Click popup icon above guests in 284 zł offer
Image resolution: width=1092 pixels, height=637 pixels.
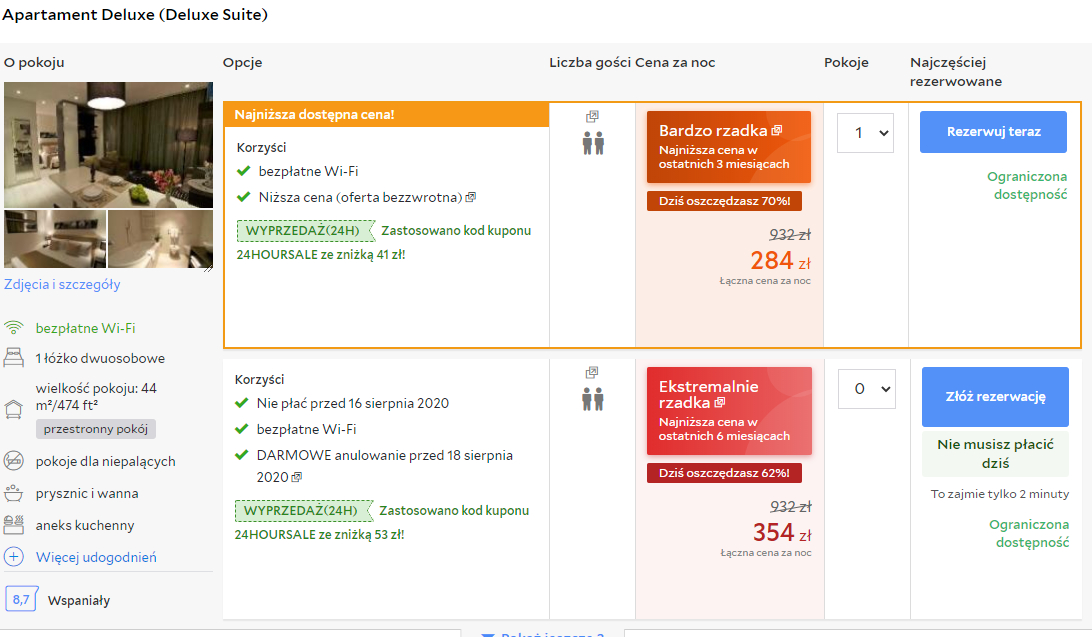pyautogui.click(x=592, y=116)
